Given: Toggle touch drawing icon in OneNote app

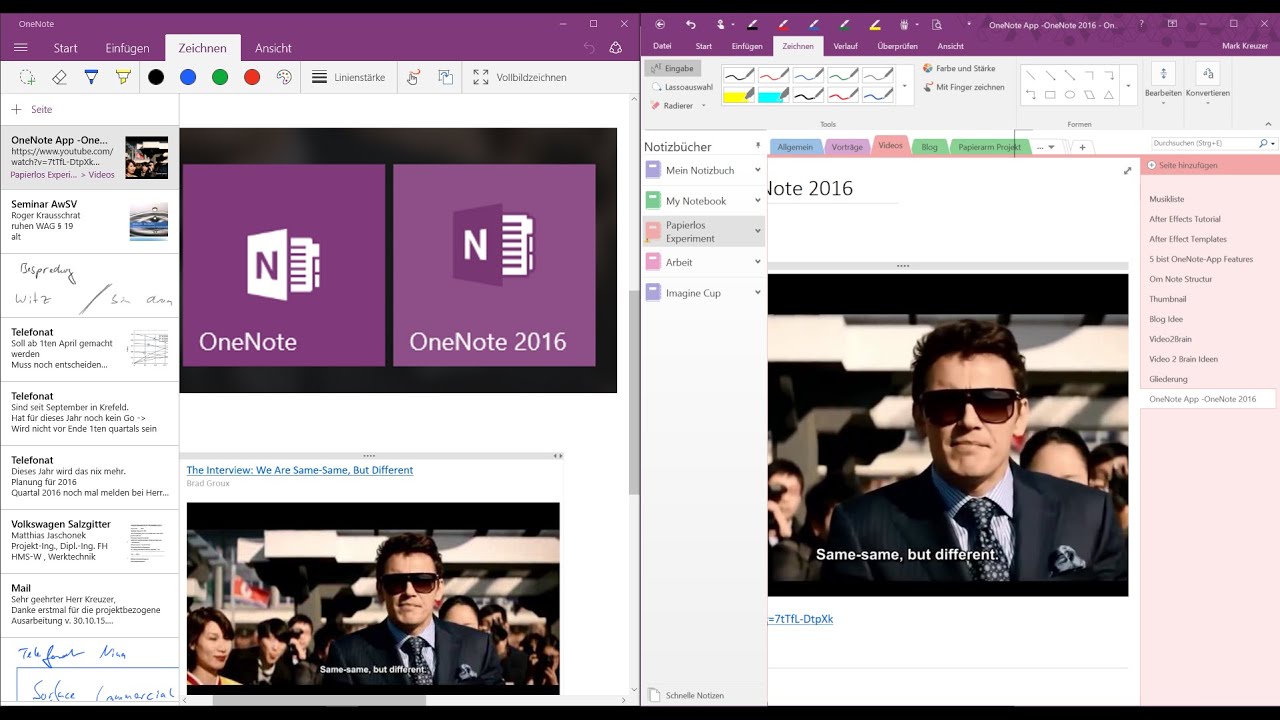Looking at the screenshot, I should [414, 77].
